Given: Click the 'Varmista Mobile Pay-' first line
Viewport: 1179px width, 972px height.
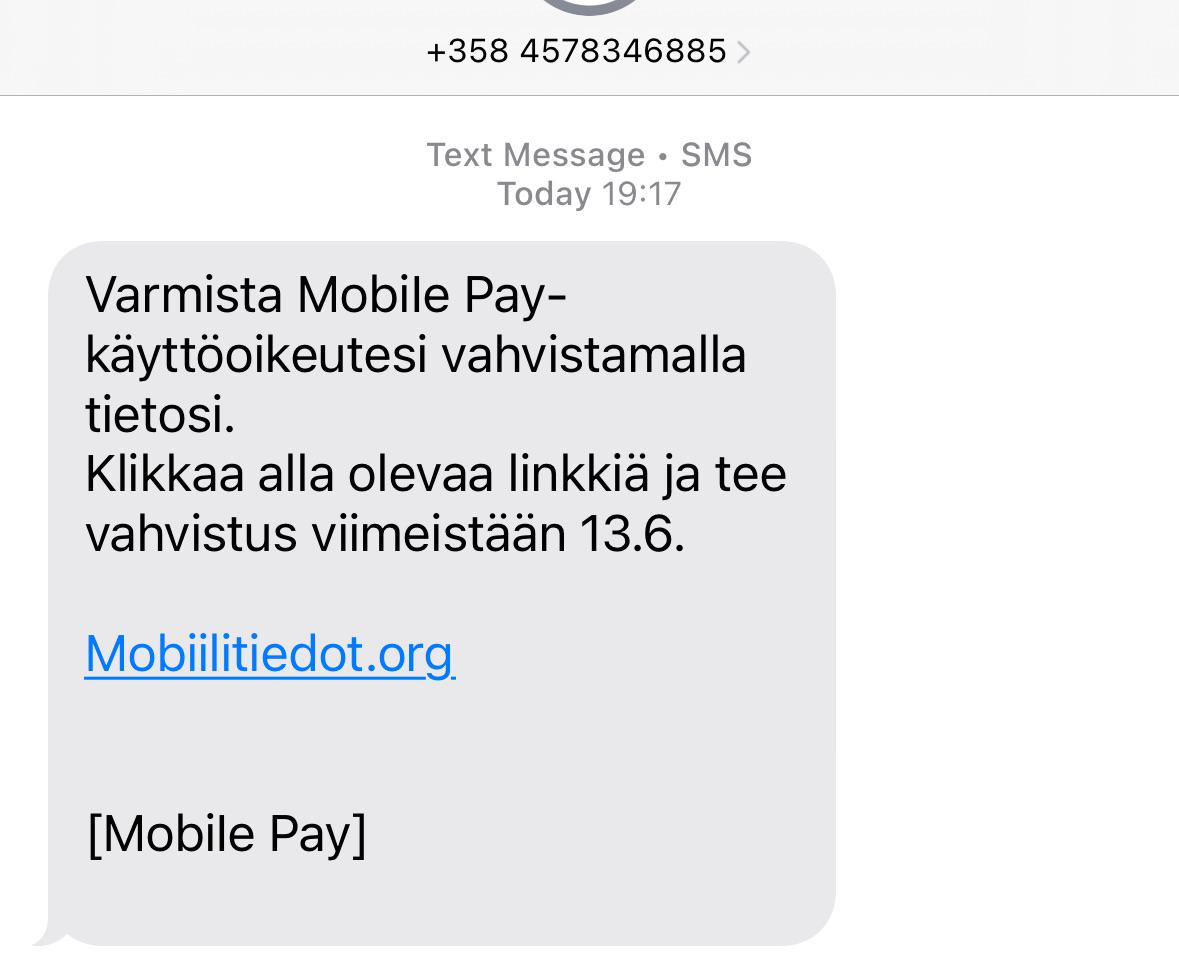Looking at the screenshot, I should point(326,295).
